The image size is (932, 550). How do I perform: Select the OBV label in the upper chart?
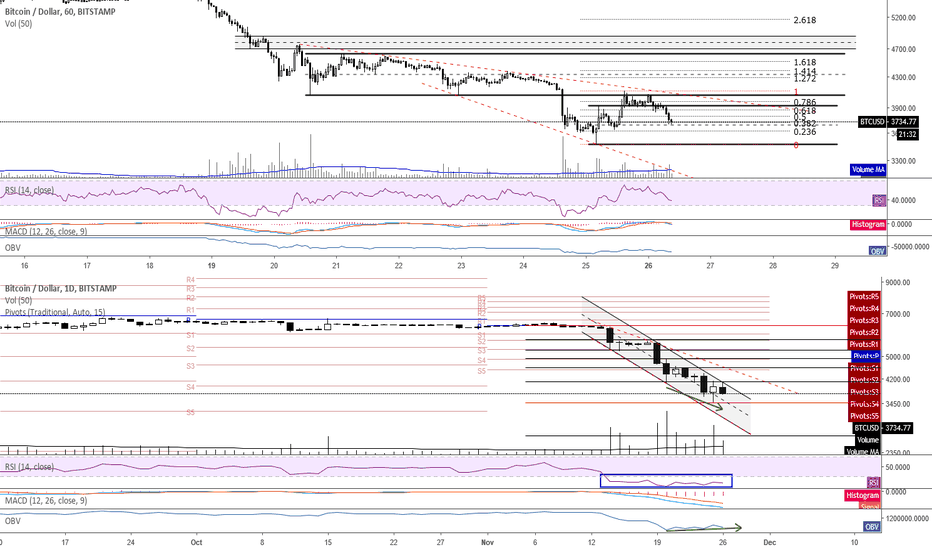point(12,248)
